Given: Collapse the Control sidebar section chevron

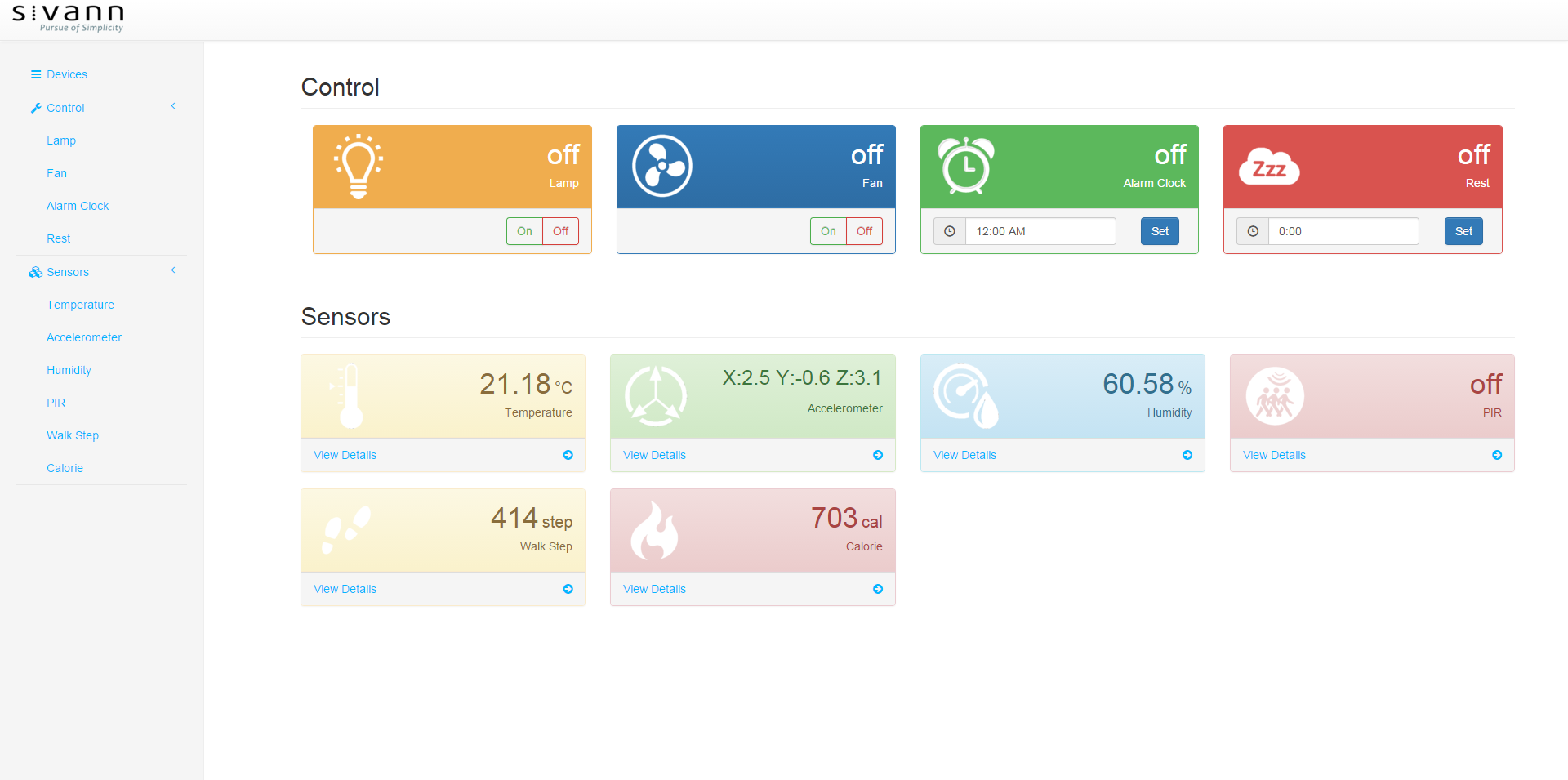Looking at the screenshot, I should click(x=173, y=106).
